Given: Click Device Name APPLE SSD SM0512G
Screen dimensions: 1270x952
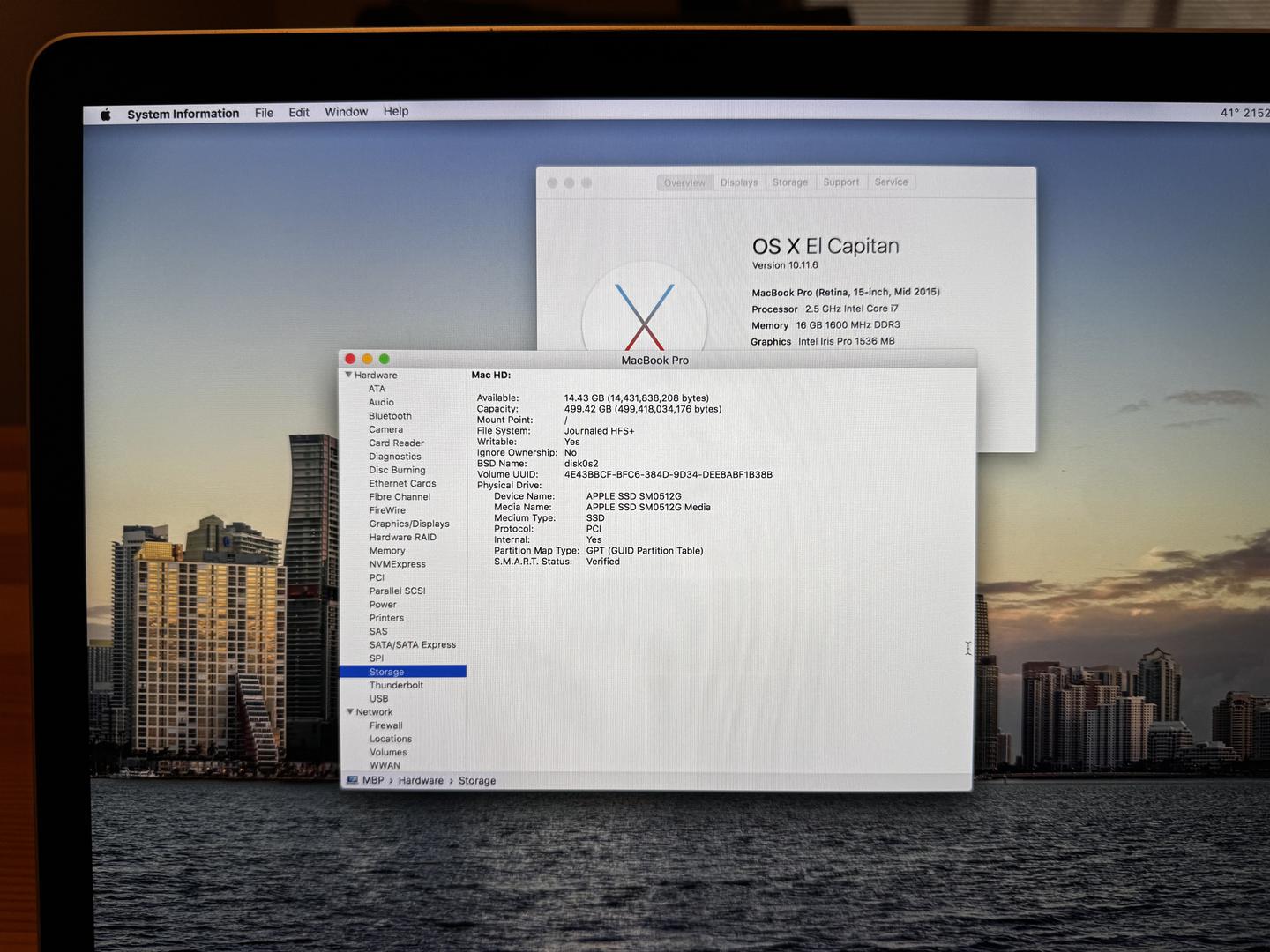Looking at the screenshot, I should tap(634, 496).
